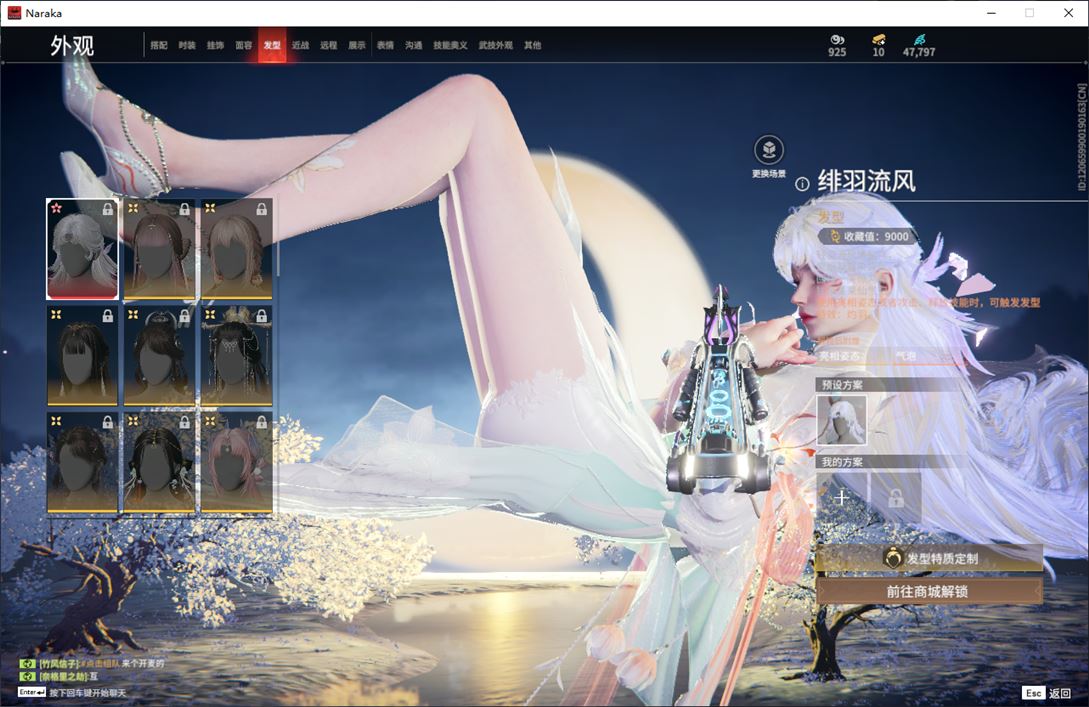Screen dimensions: 1089x707
Task: Open the 远程 ranged tab
Action: click(x=329, y=45)
